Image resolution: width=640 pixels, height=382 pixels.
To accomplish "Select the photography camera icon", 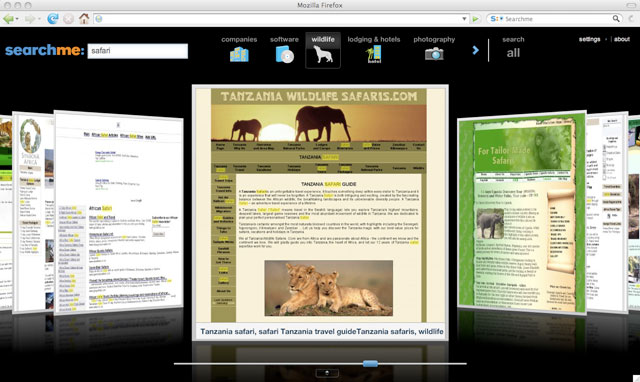I will point(434,53).
